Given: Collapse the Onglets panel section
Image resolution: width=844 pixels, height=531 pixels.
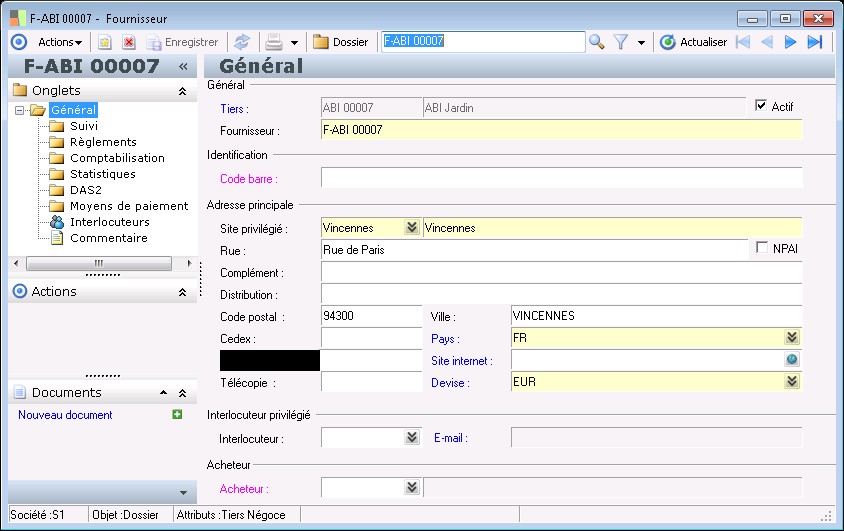Looking at the screenshot, I should coord(182,91).
